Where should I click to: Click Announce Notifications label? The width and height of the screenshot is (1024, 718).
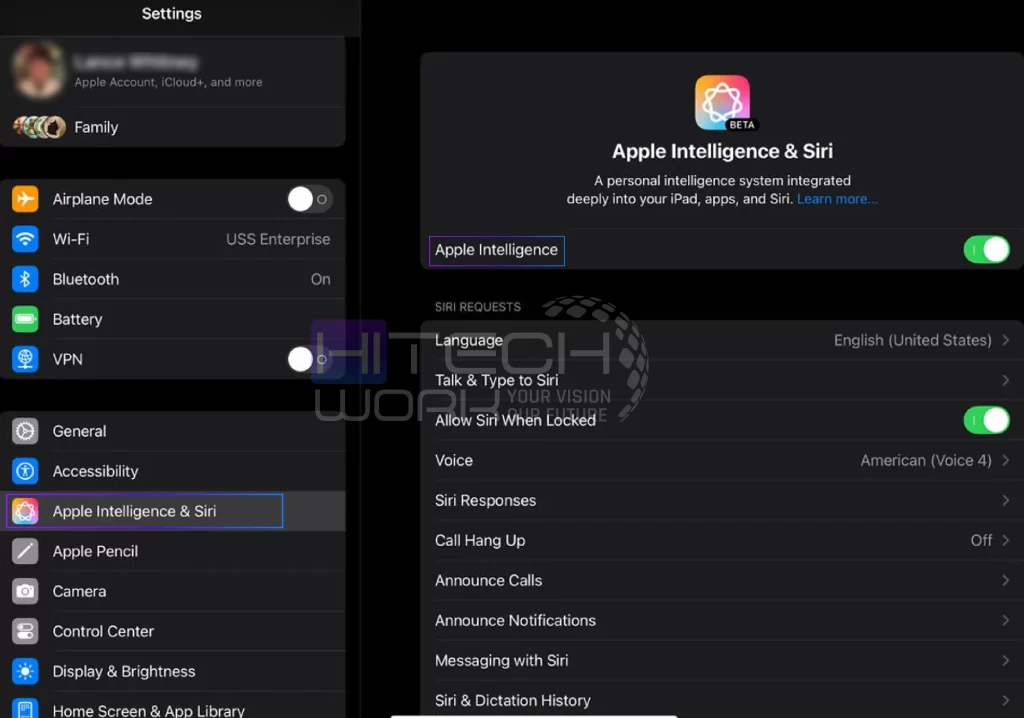click(515, 620)
